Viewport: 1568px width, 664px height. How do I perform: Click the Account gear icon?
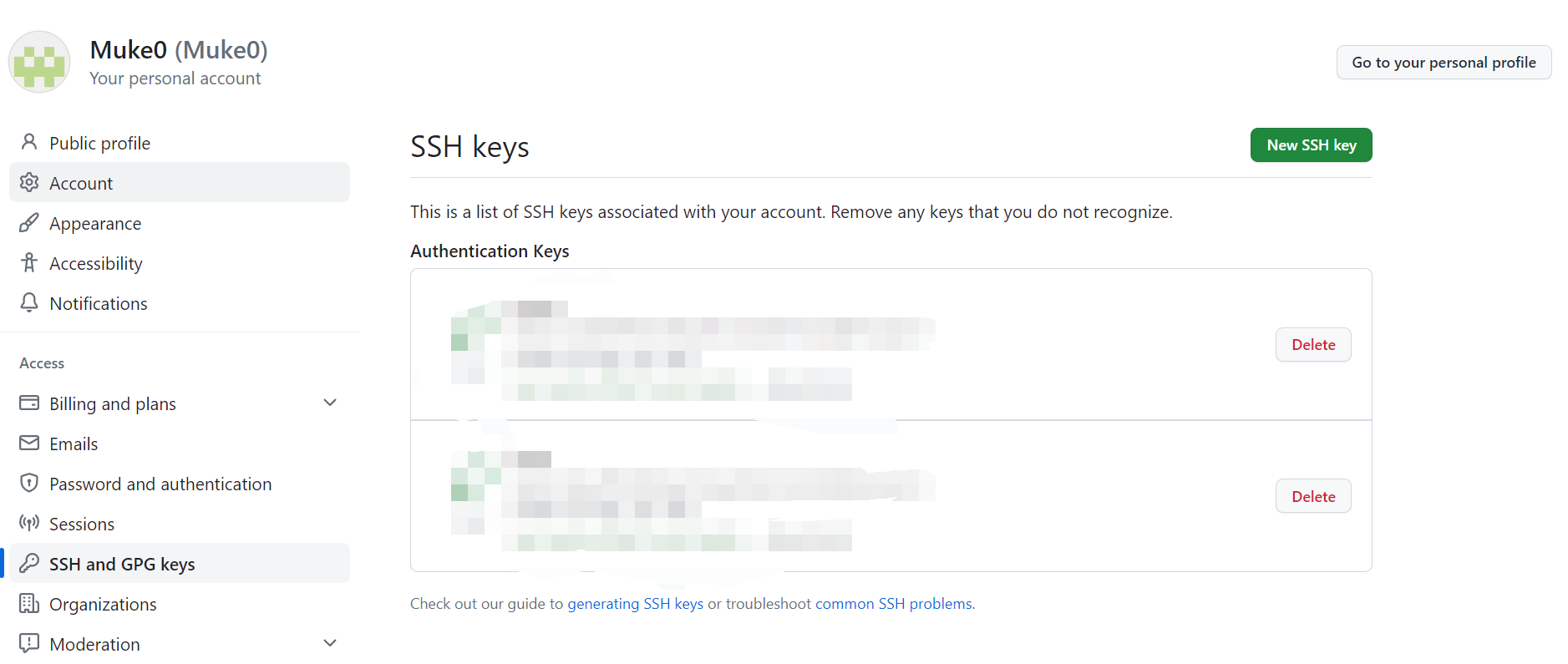(29, 182)
